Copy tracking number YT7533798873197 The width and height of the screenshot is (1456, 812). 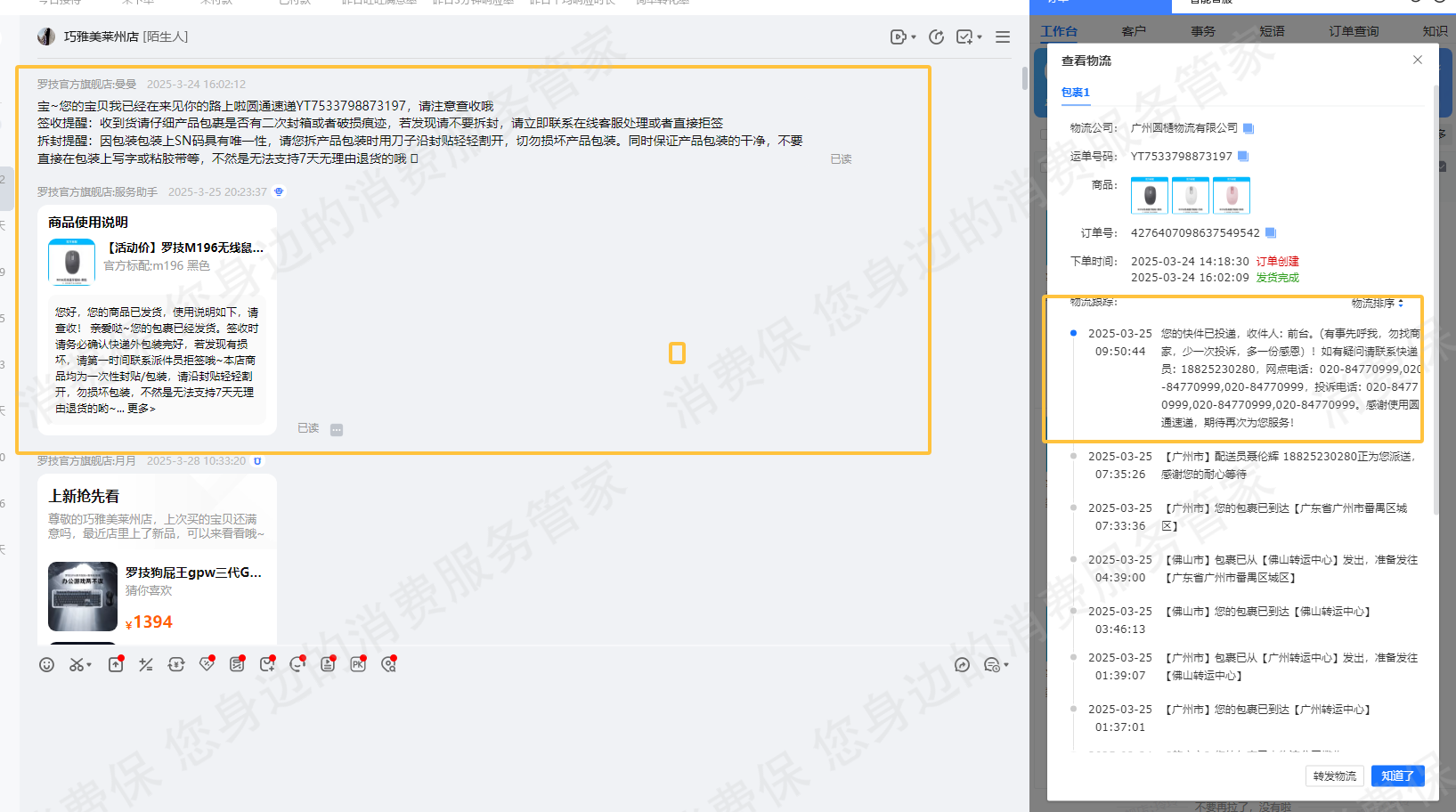point(1243,157)
